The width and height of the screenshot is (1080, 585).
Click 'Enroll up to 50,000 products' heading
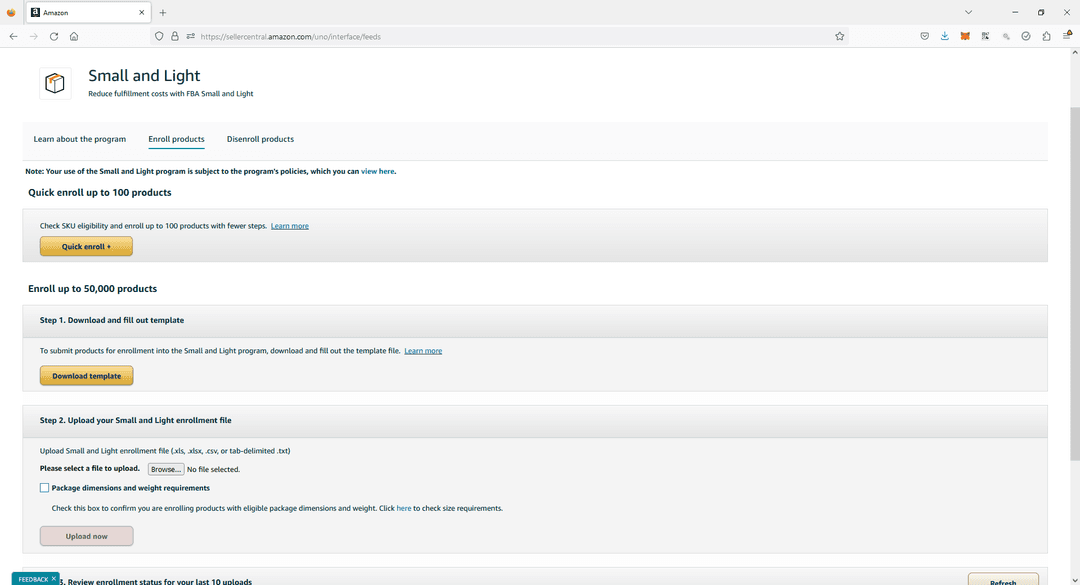point(92,289)
